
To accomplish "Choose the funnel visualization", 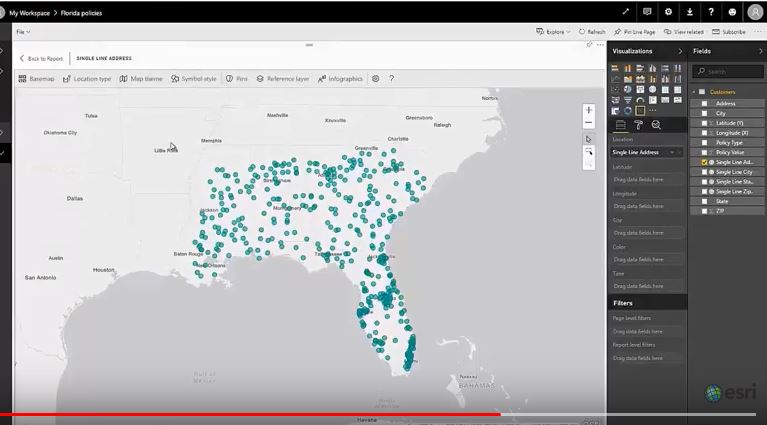I will [x=628, y=100].
